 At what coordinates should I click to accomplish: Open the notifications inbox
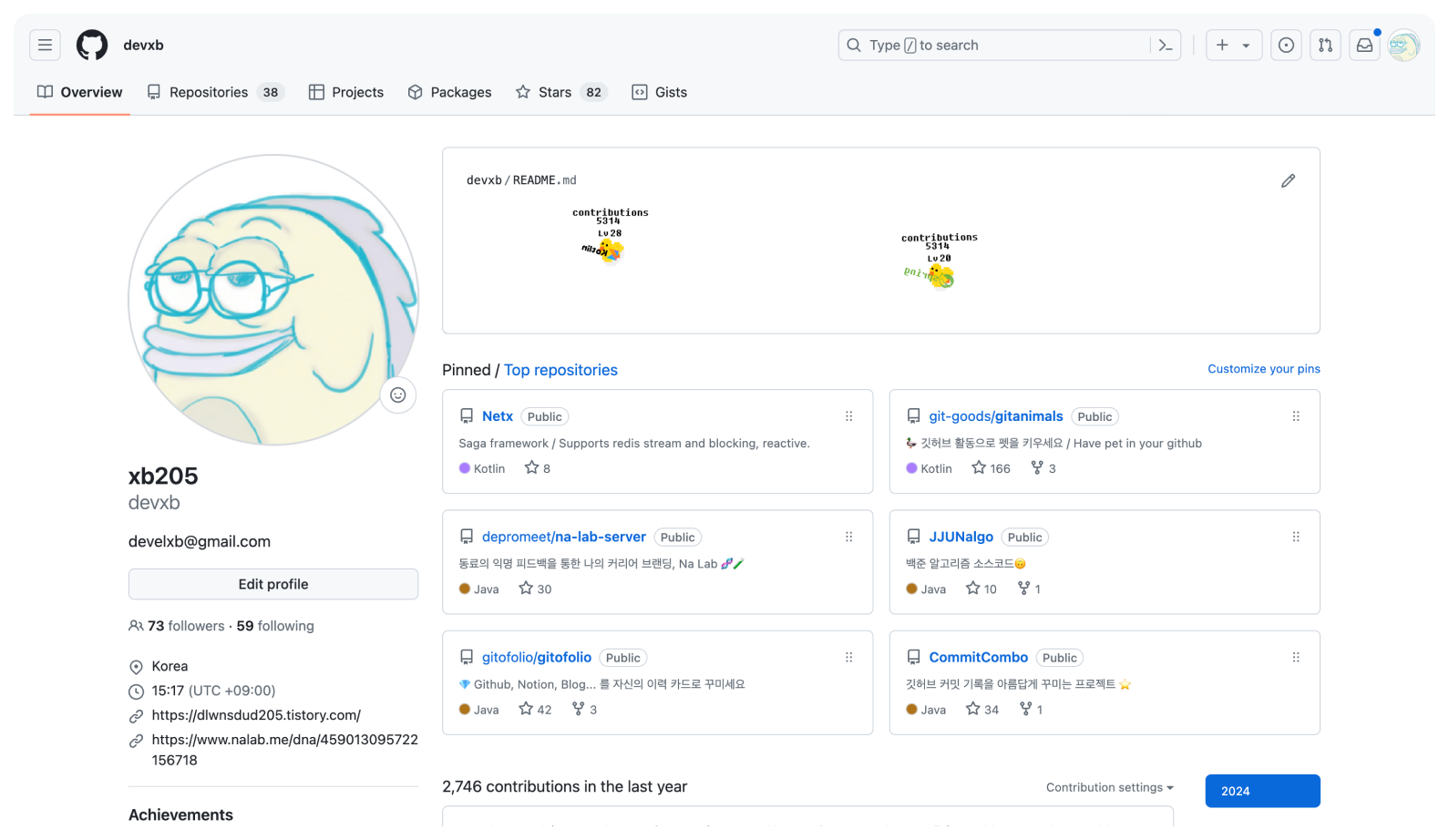[1364, 45]
